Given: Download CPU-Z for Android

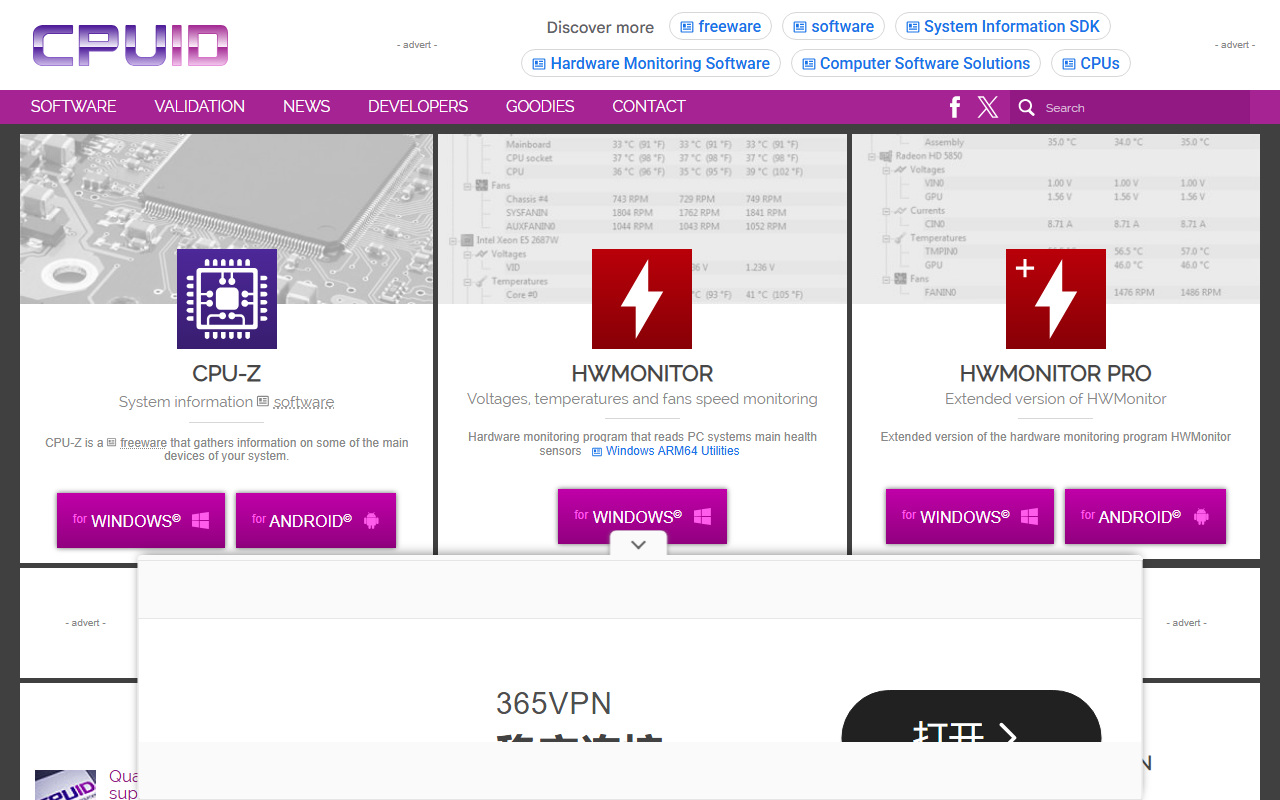Looking at the screenshot, I should (x=316, y=520).
